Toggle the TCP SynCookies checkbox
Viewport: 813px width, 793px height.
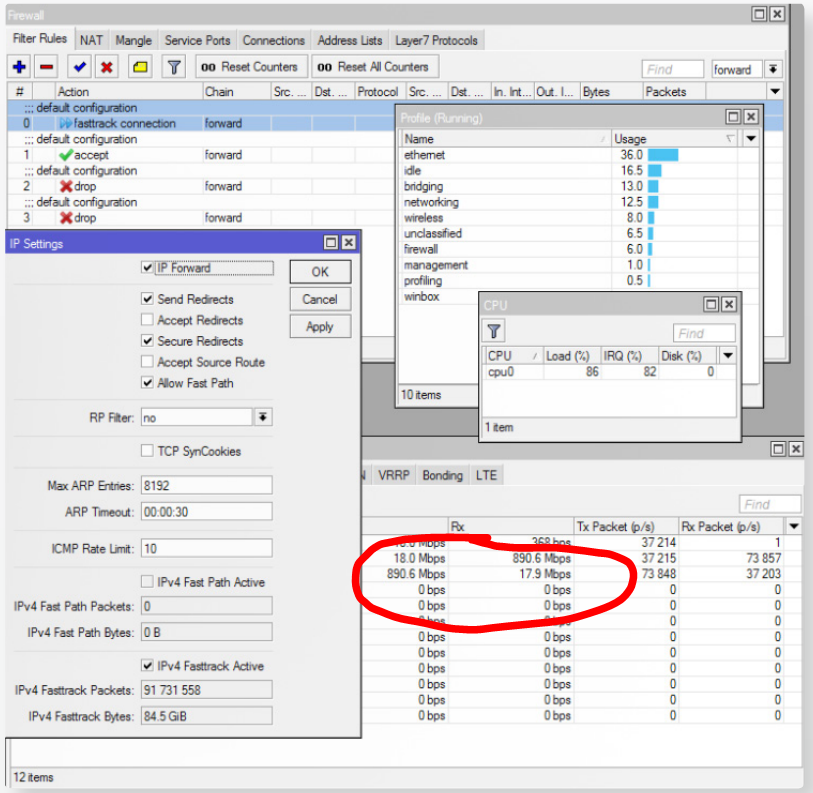148,451
